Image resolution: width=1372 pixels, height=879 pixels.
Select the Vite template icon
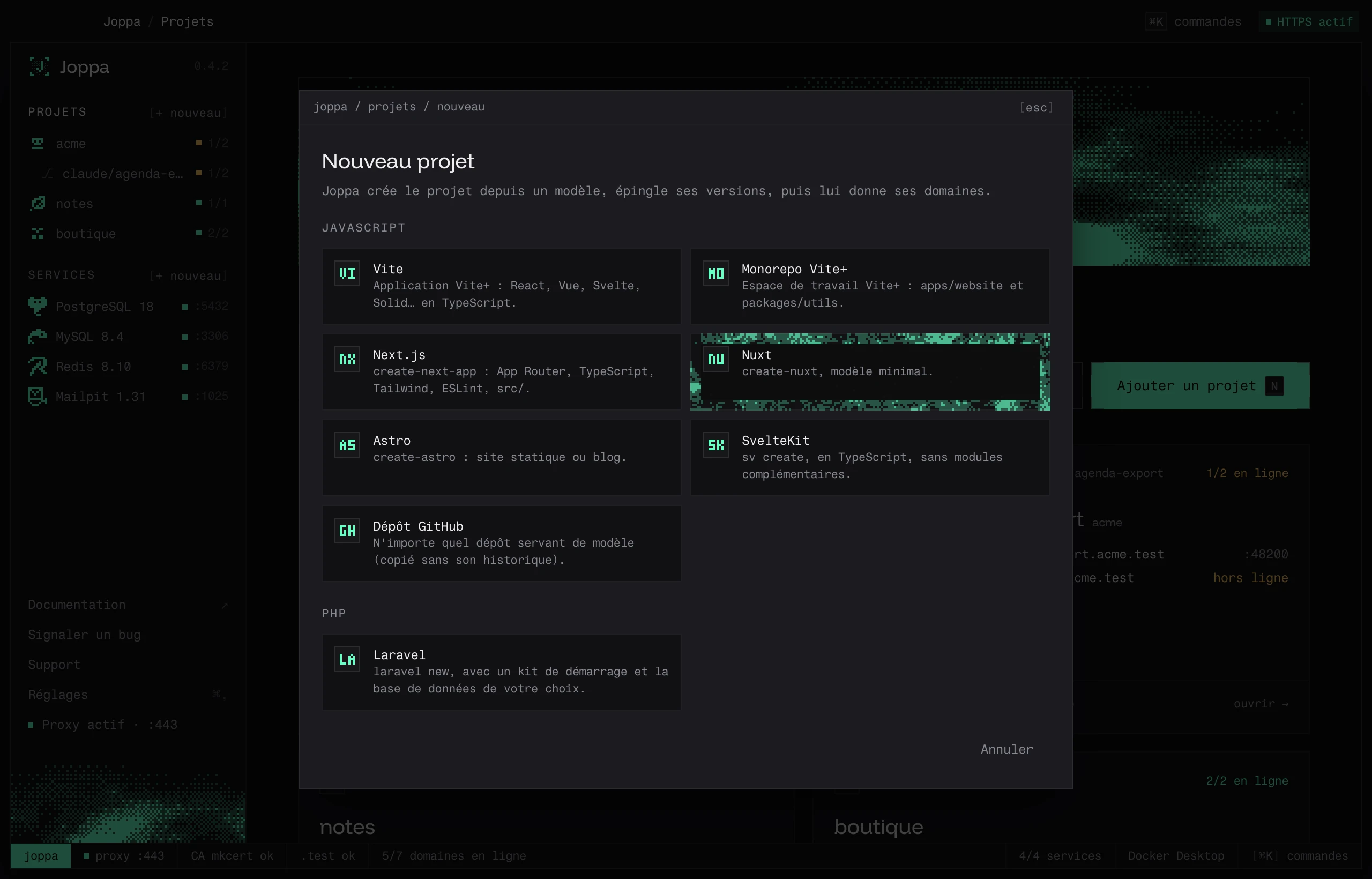(347, 273)
